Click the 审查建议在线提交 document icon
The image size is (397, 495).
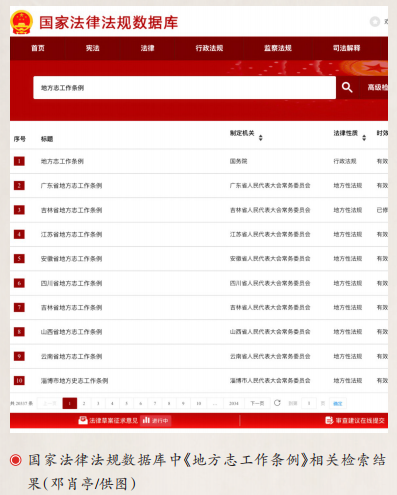329,421
